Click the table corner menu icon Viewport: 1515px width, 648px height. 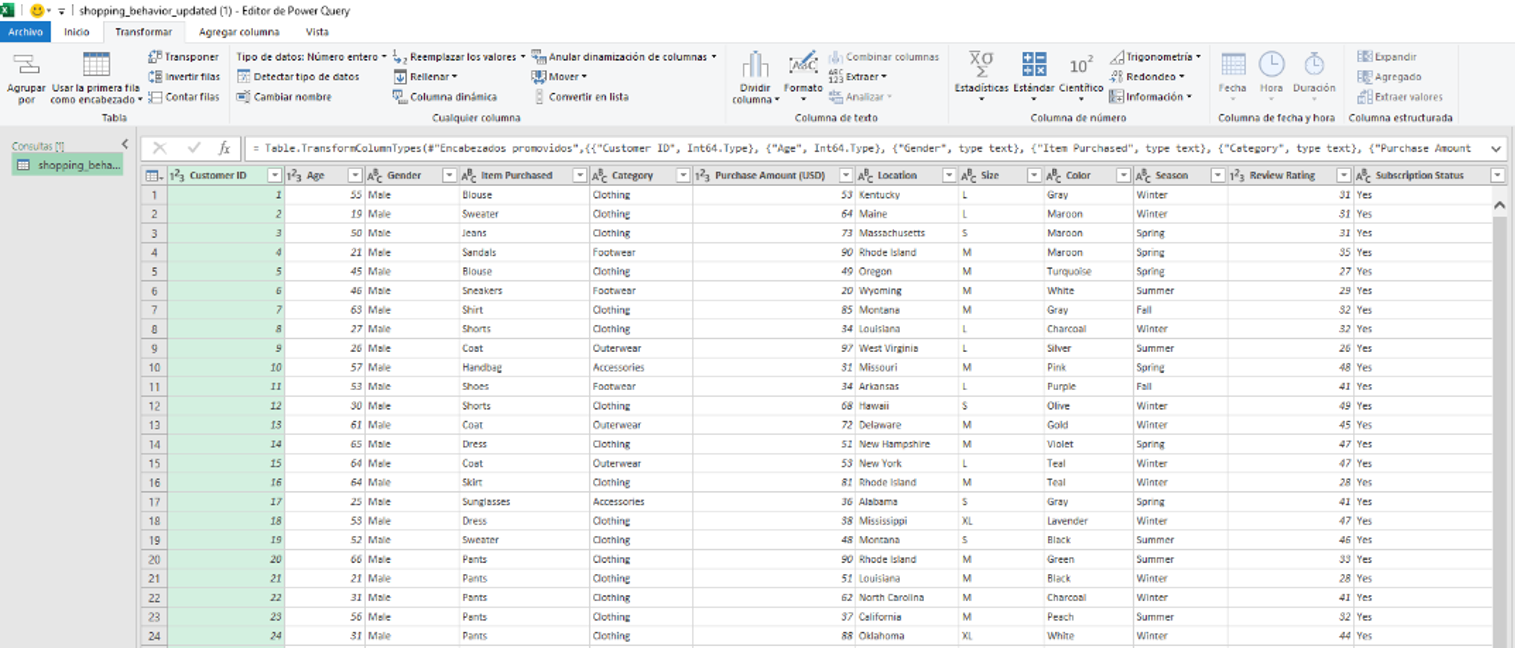[153, 175]
